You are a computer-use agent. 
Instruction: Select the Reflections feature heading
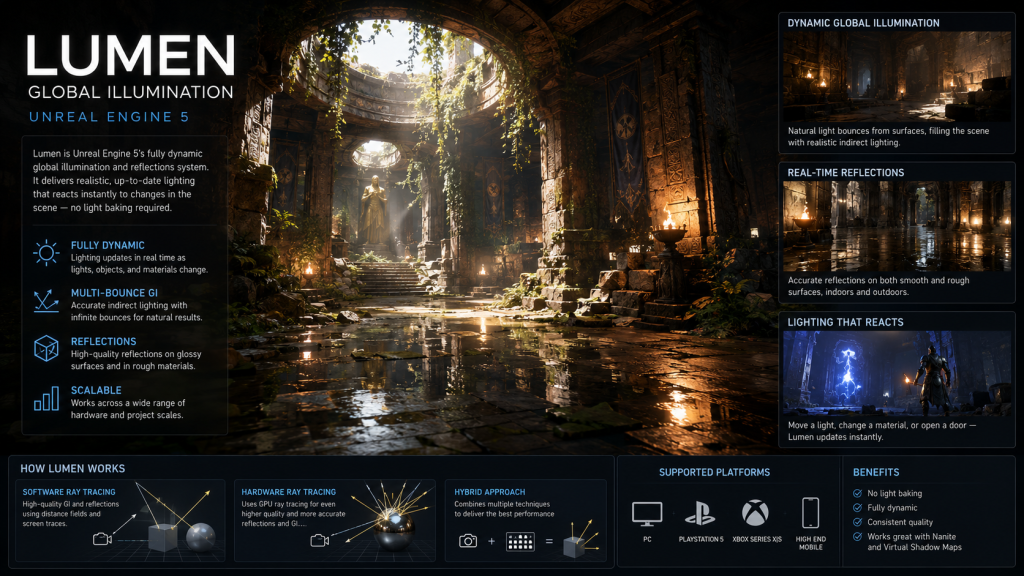click(x=103, y=341)
